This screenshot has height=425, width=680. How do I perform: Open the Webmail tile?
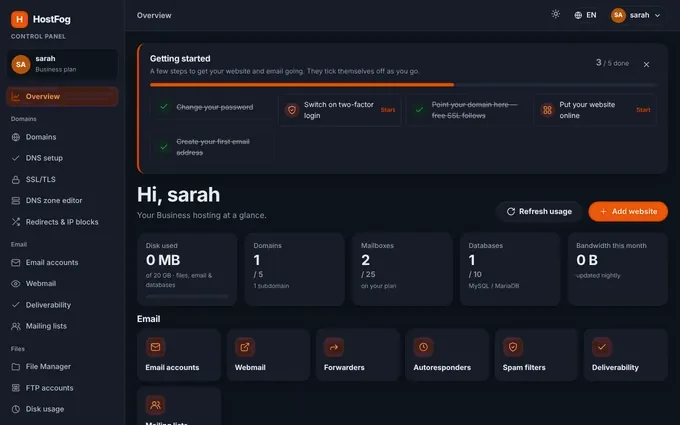click(x=268, y=355)
